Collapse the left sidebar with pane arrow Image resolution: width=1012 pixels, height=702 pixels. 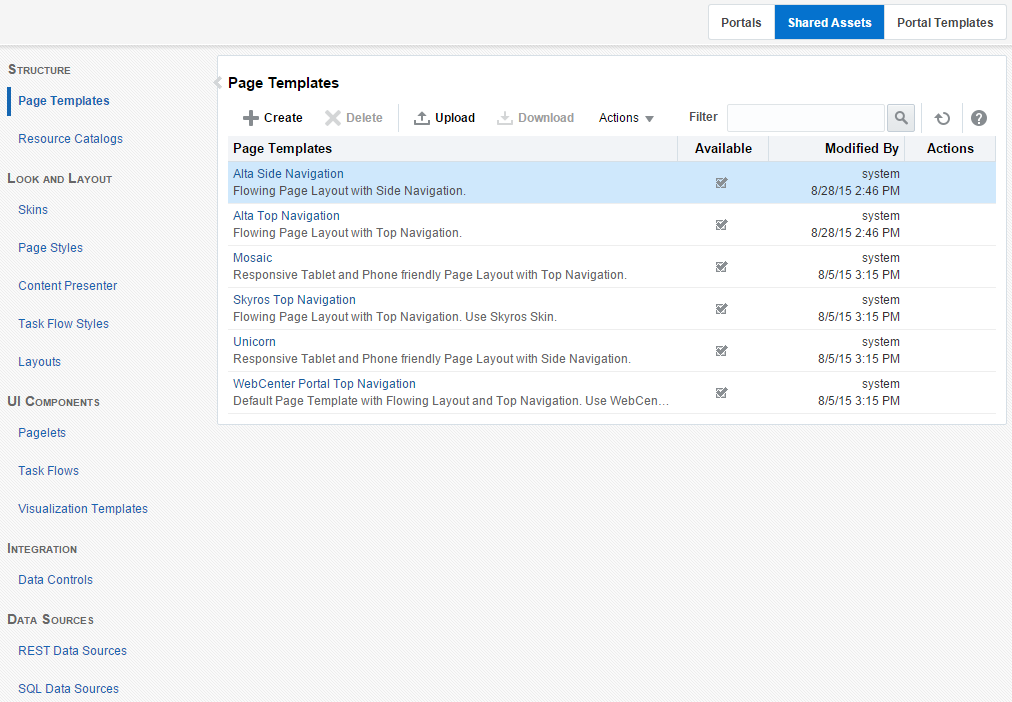218,82
